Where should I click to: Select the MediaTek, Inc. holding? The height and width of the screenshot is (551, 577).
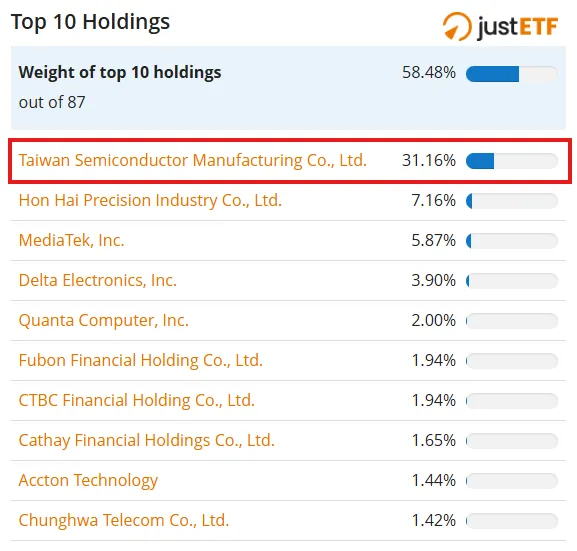71,240
